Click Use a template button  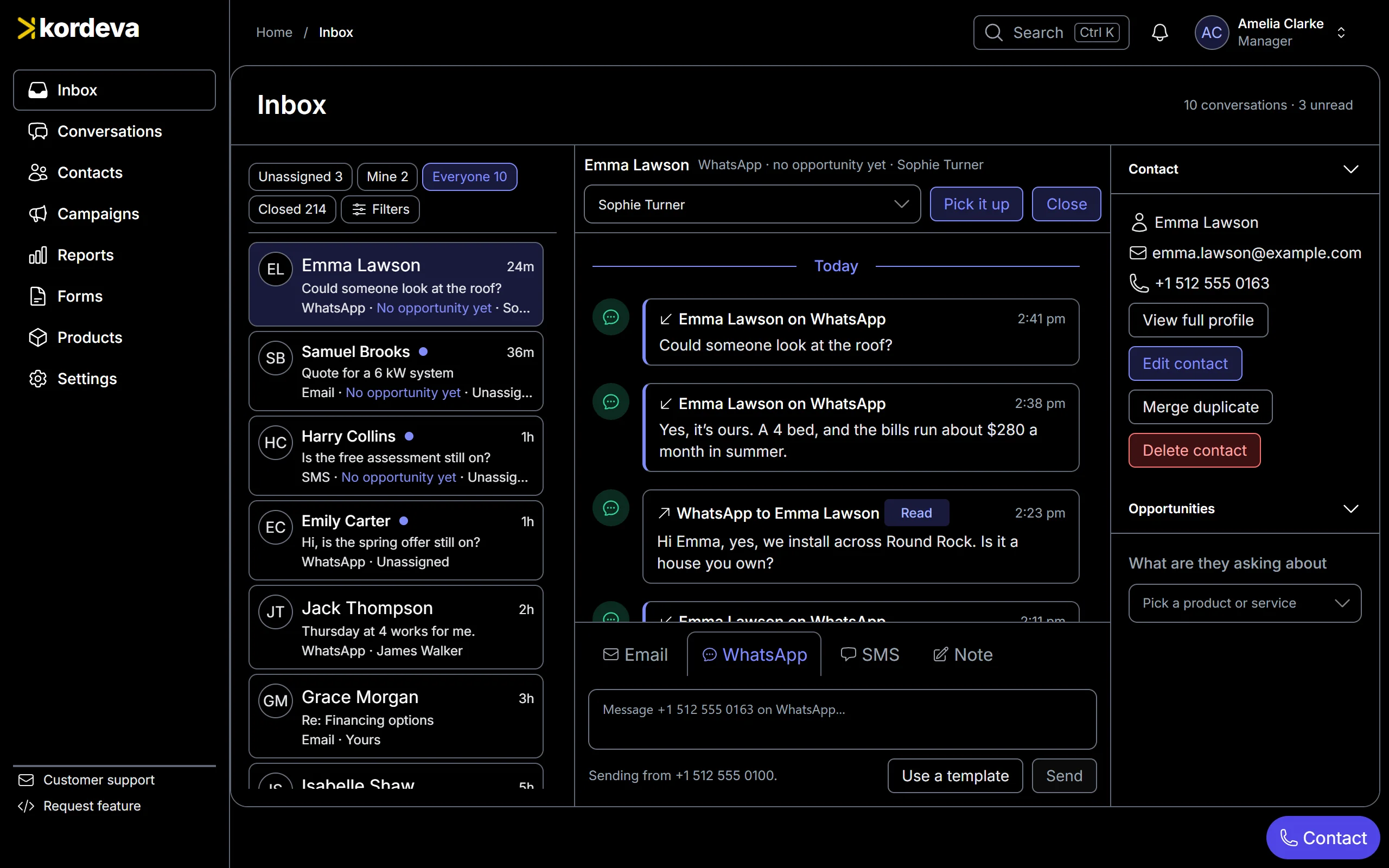(955, 776)
